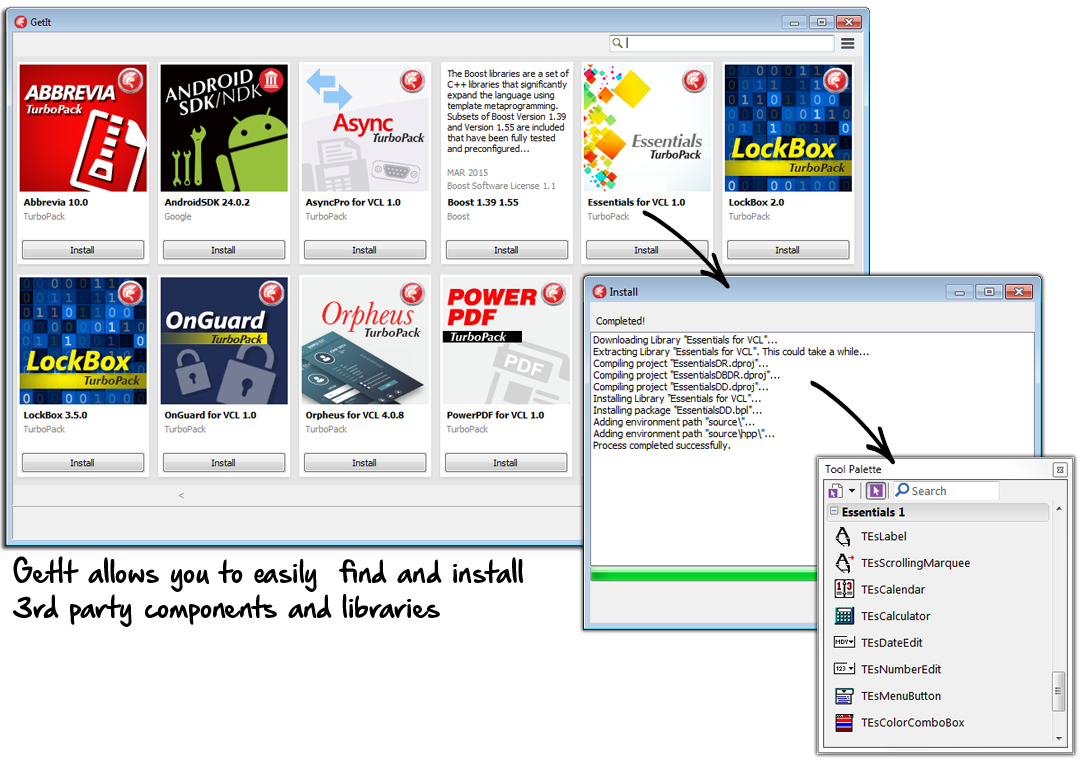This screenshot has height=765, width=1085.
Task: Click the Tool Palette categories icon
Action: coord(835,491)
